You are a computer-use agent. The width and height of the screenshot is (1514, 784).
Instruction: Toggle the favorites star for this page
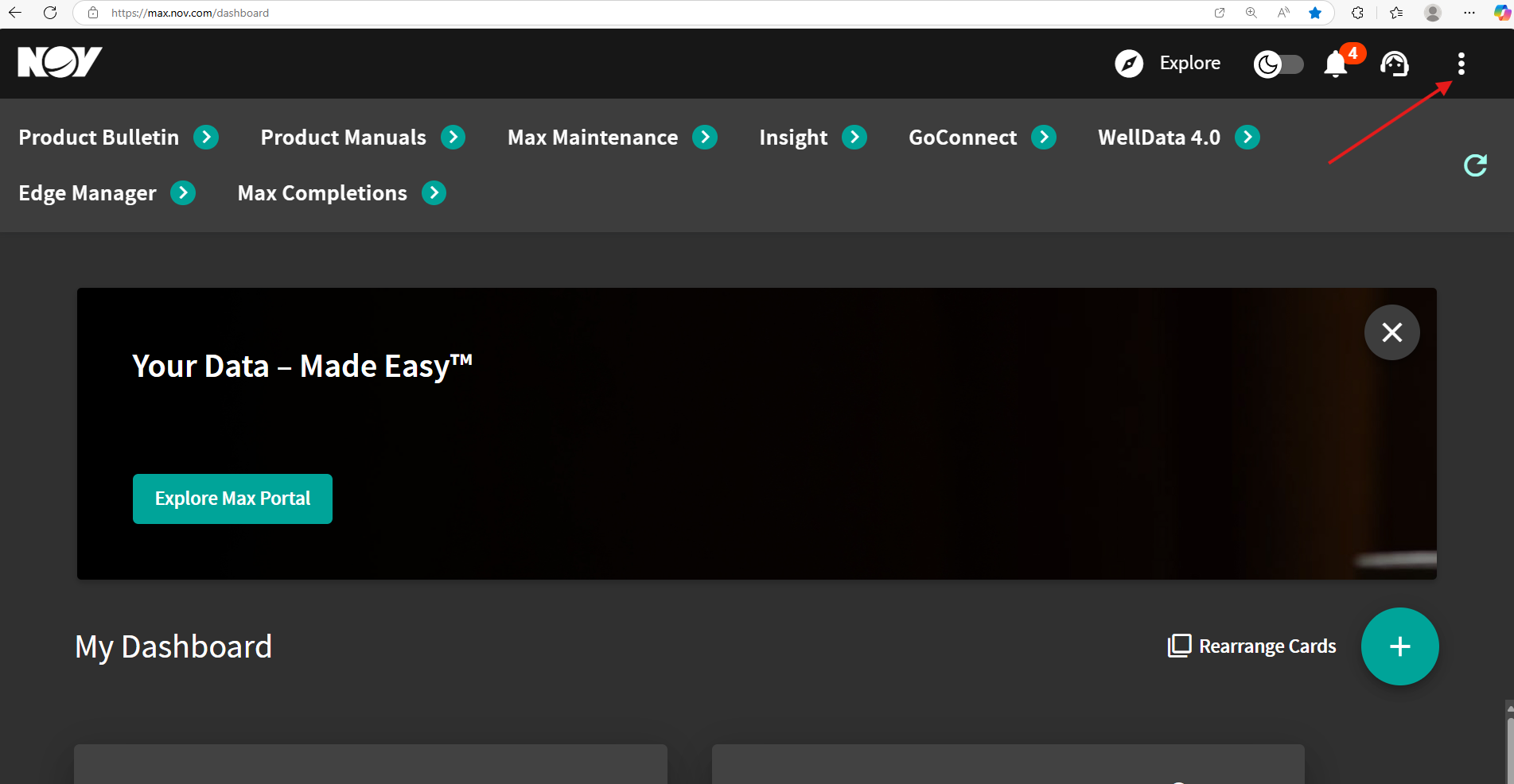[x=1315, y=13]
